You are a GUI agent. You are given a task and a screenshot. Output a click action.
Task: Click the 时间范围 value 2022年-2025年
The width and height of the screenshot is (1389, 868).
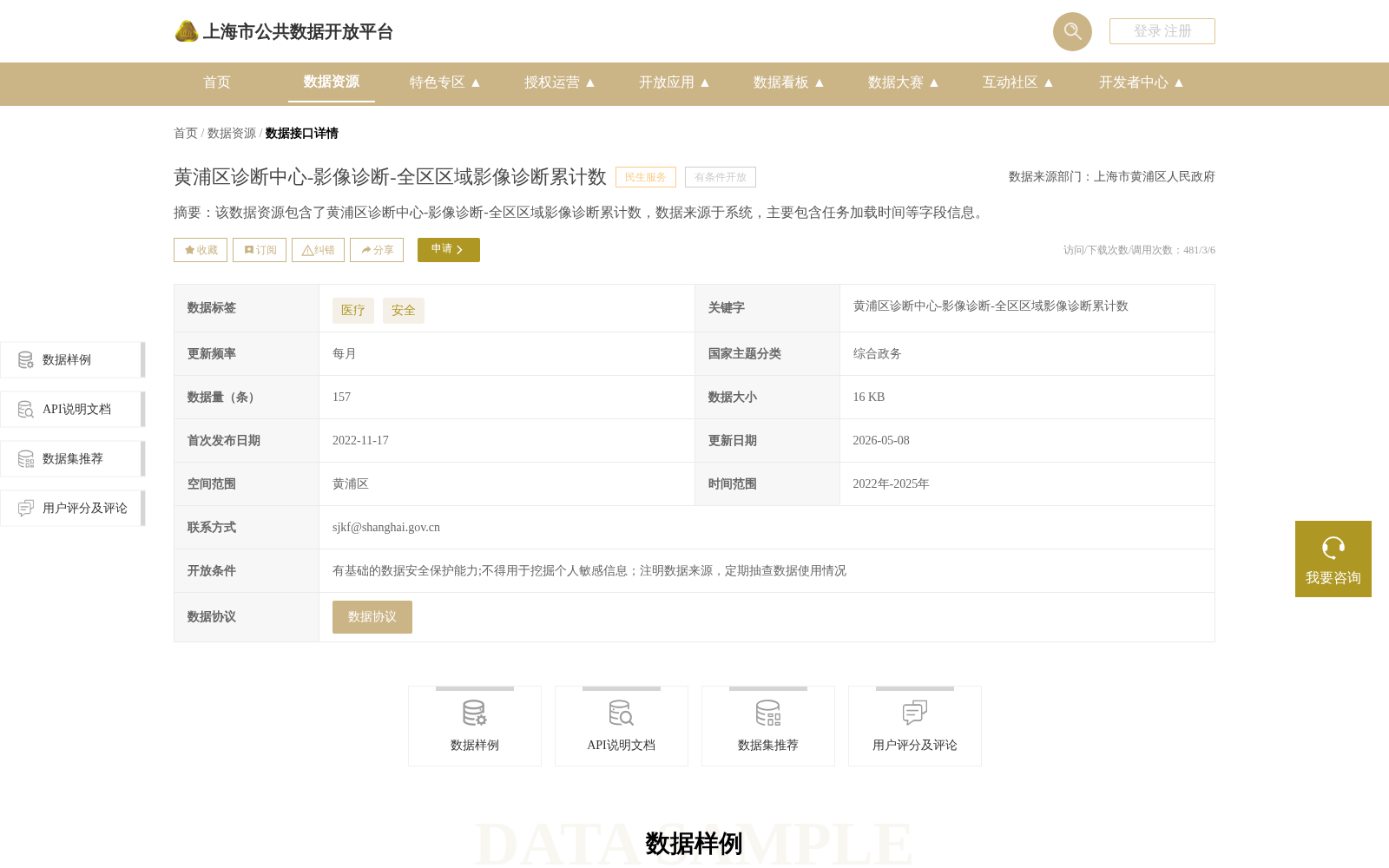click(891, 484)
